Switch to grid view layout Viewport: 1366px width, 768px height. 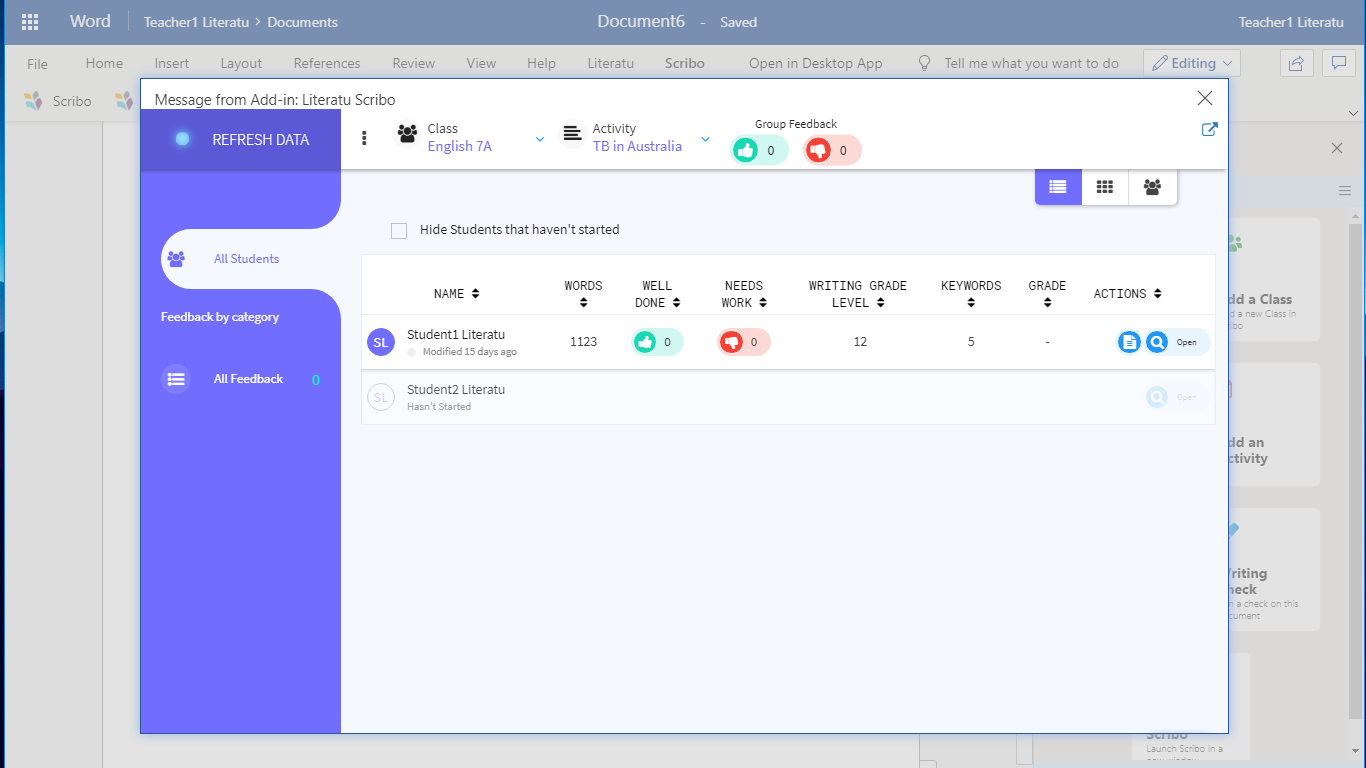pos(1105,187)
